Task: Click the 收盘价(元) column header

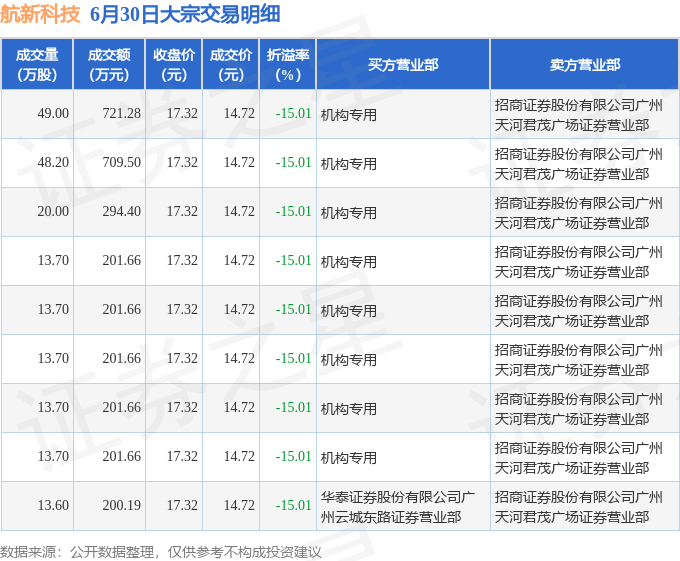Action: 174,64
